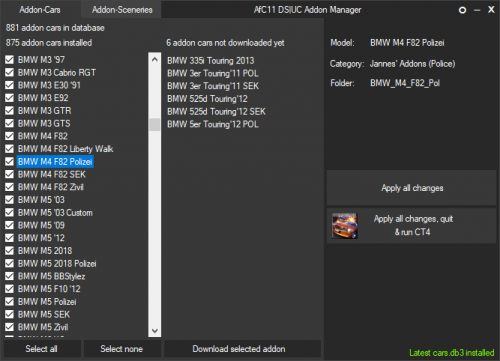Click Apply all changes, quit & run CT4
500x361 pixels.
coord(412,226)
